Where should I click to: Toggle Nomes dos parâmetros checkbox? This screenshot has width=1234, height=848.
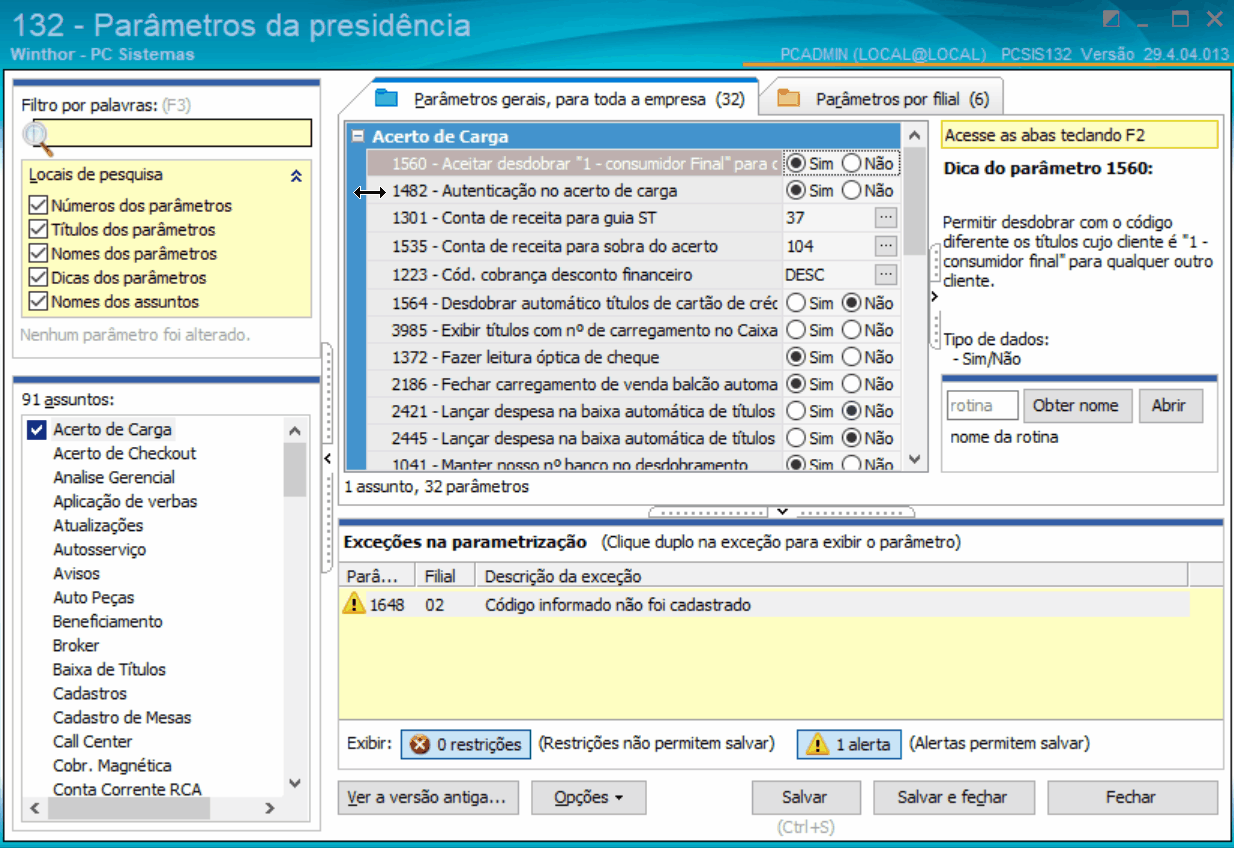click(39, 253)
